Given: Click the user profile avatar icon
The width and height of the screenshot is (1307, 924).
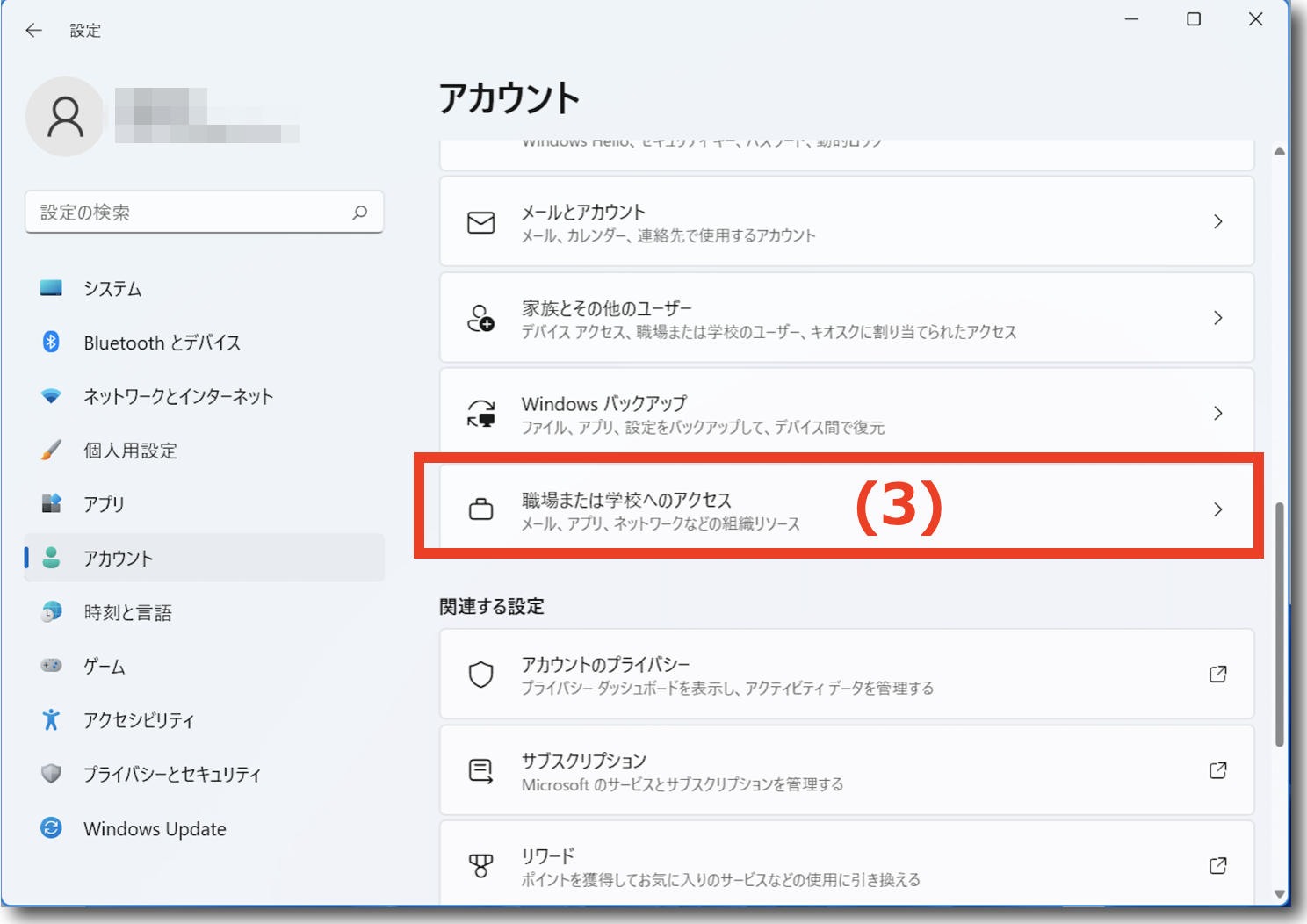Looking at the screenshot, I should 65,117.
